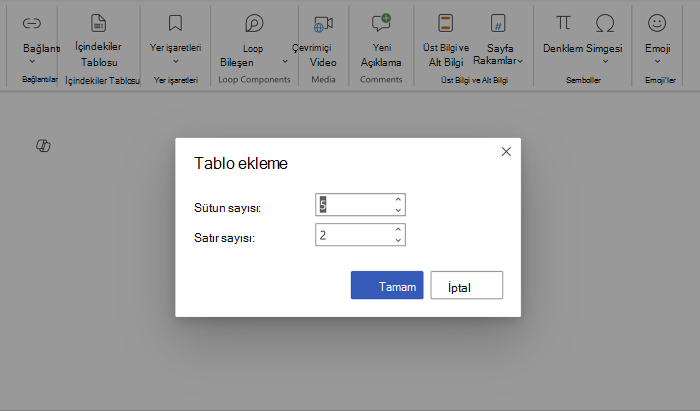Click the Yeni Açıklama label
The image size is (700, 411).
pyautogui.click(x=381, y=55)
